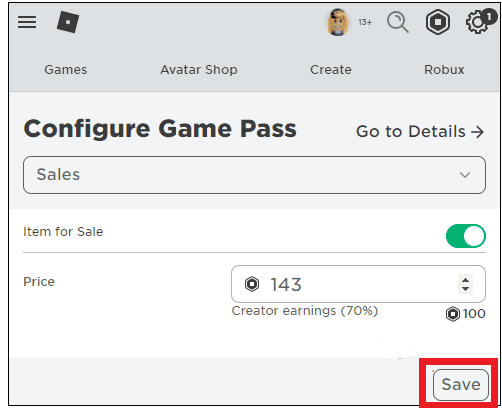This screenshot has height=408, width=502.
Task: Increase price with the up stepper arrow
Action: (x=465, y=280)
